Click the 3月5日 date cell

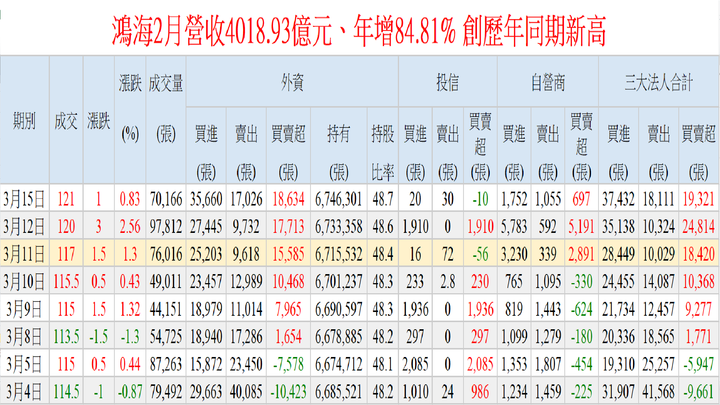pos(24,365)
